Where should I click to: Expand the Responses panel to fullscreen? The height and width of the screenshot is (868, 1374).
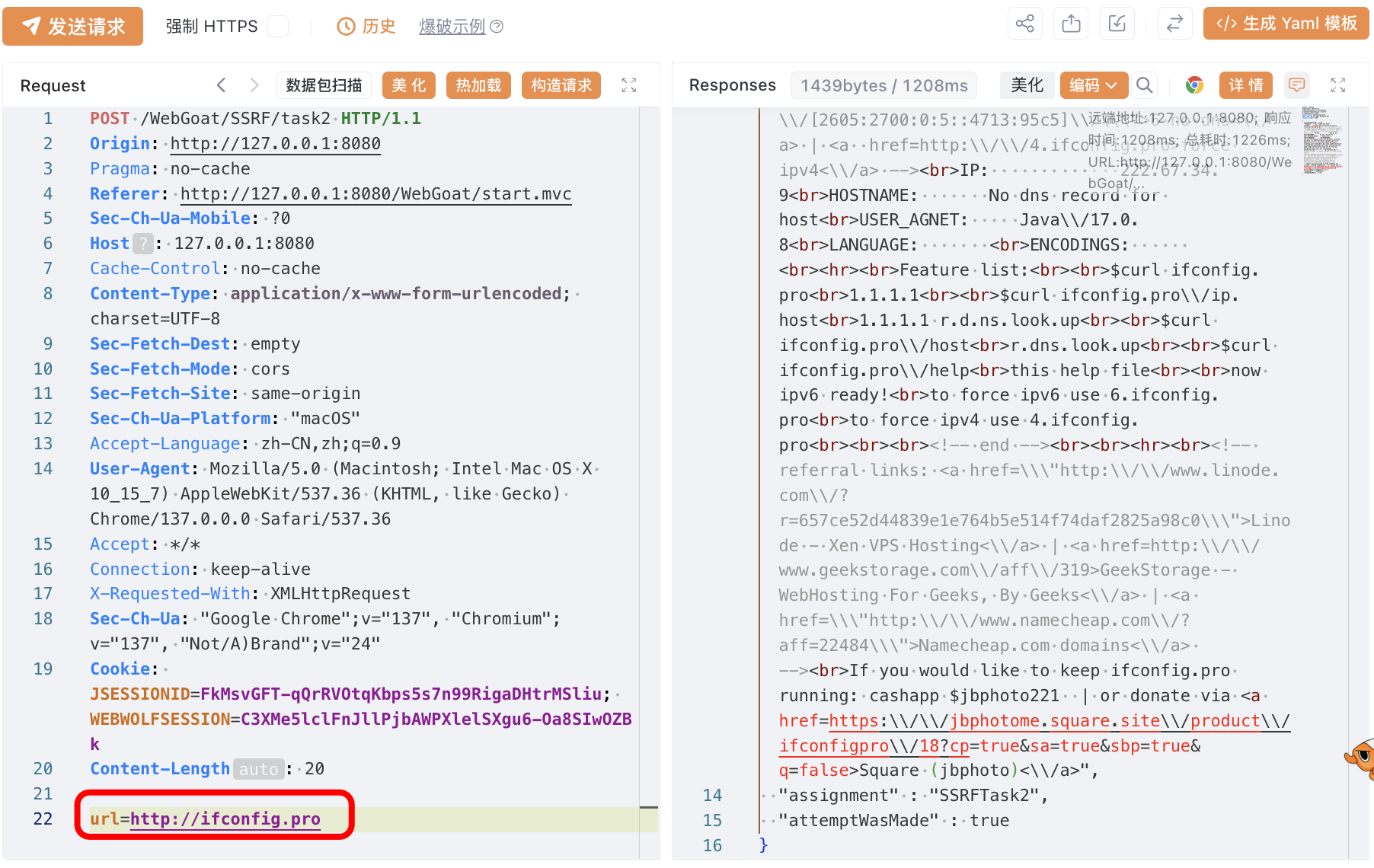pos(1338,85)
